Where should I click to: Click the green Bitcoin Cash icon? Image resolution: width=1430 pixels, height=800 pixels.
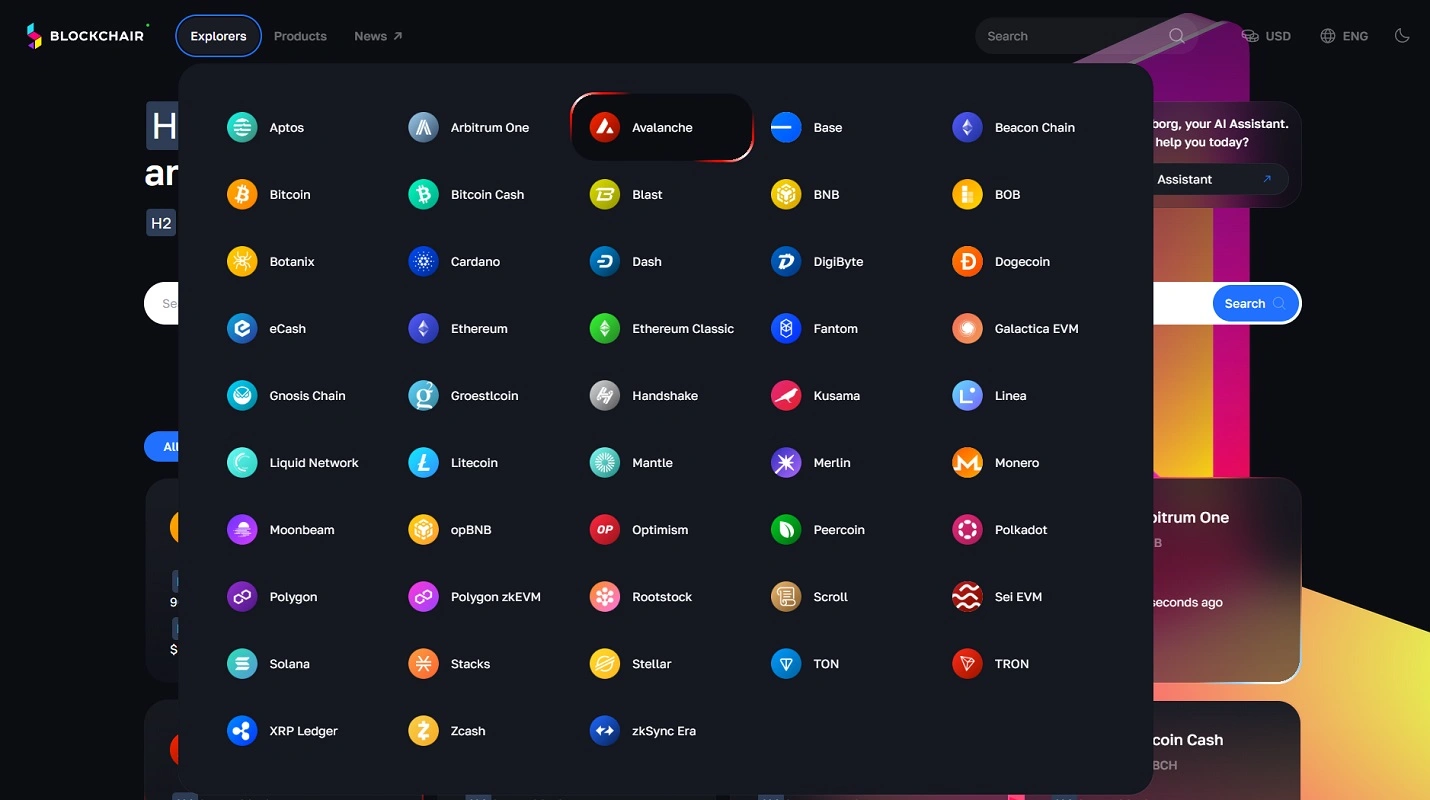click(423, 194)
